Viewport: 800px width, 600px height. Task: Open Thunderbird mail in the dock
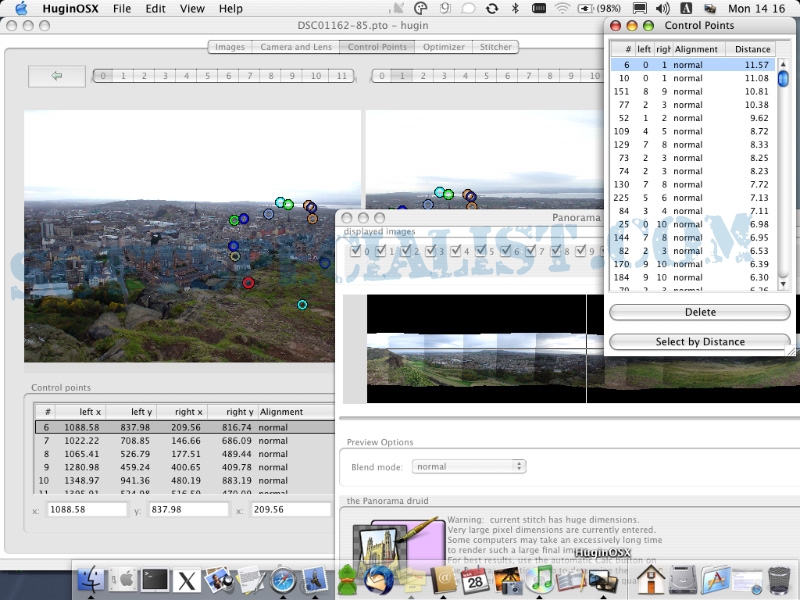pos(378,578)
